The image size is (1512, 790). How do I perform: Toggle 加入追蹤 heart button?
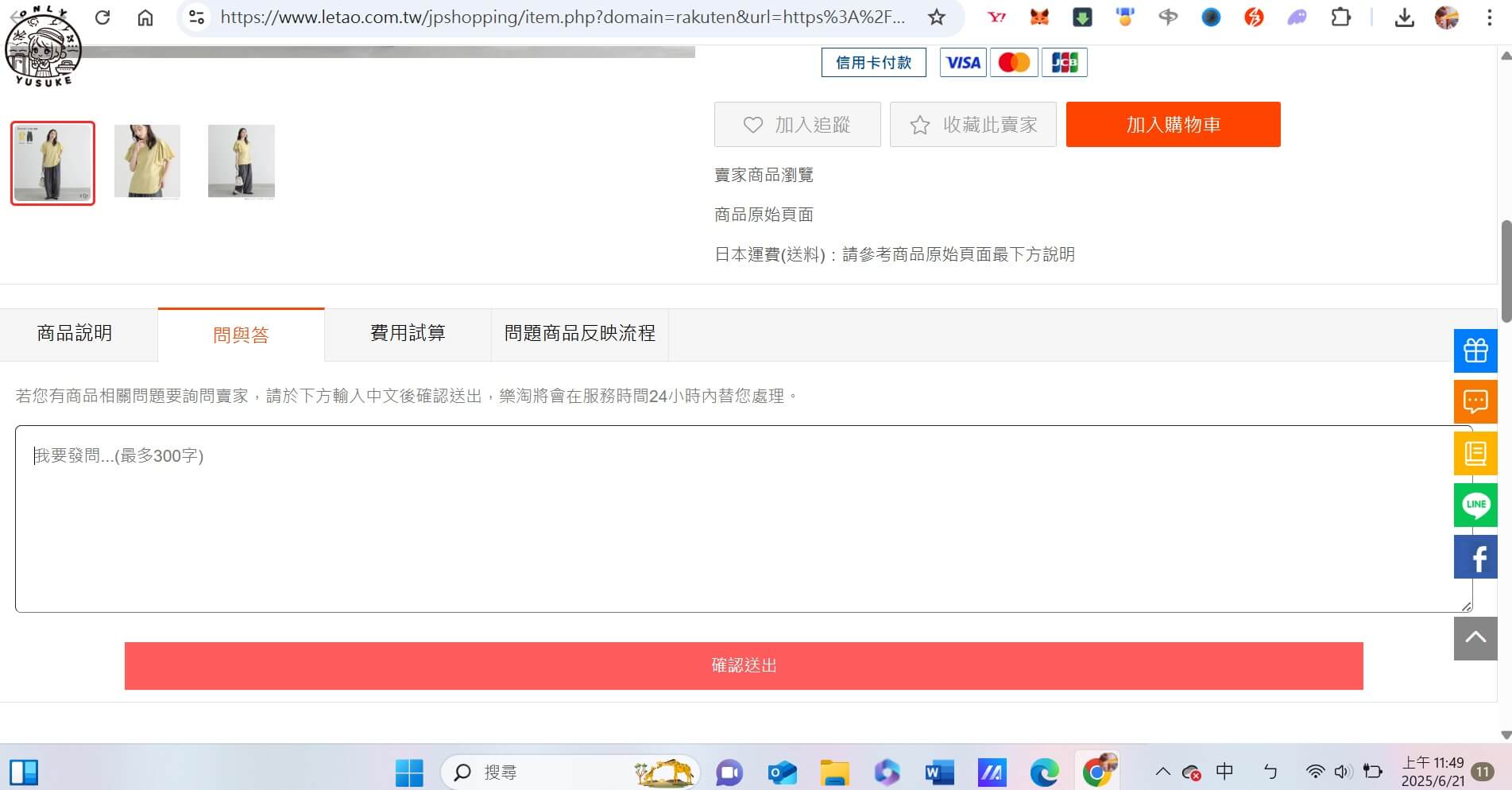coord(797,125)
